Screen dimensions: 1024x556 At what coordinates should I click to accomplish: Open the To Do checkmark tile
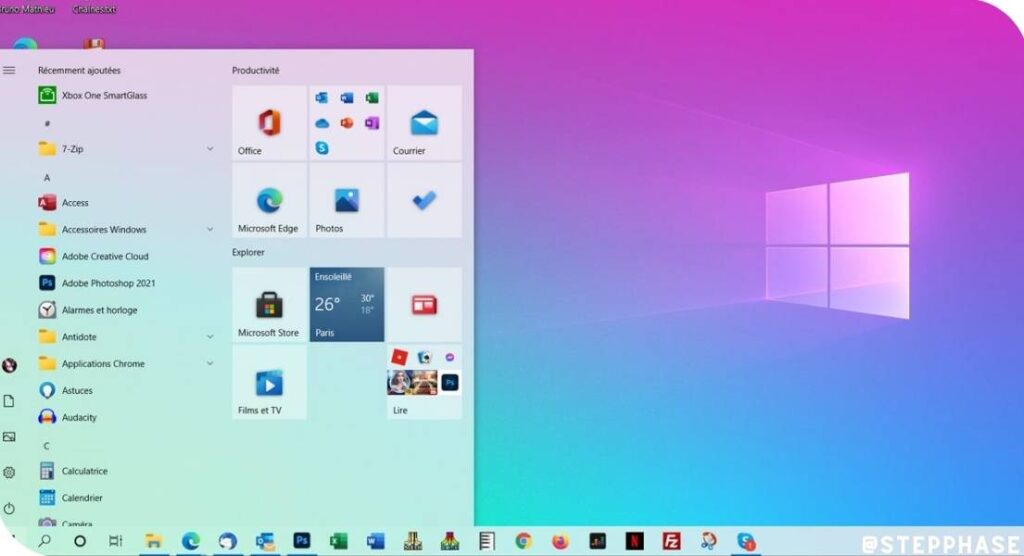(x=424, y=201)
